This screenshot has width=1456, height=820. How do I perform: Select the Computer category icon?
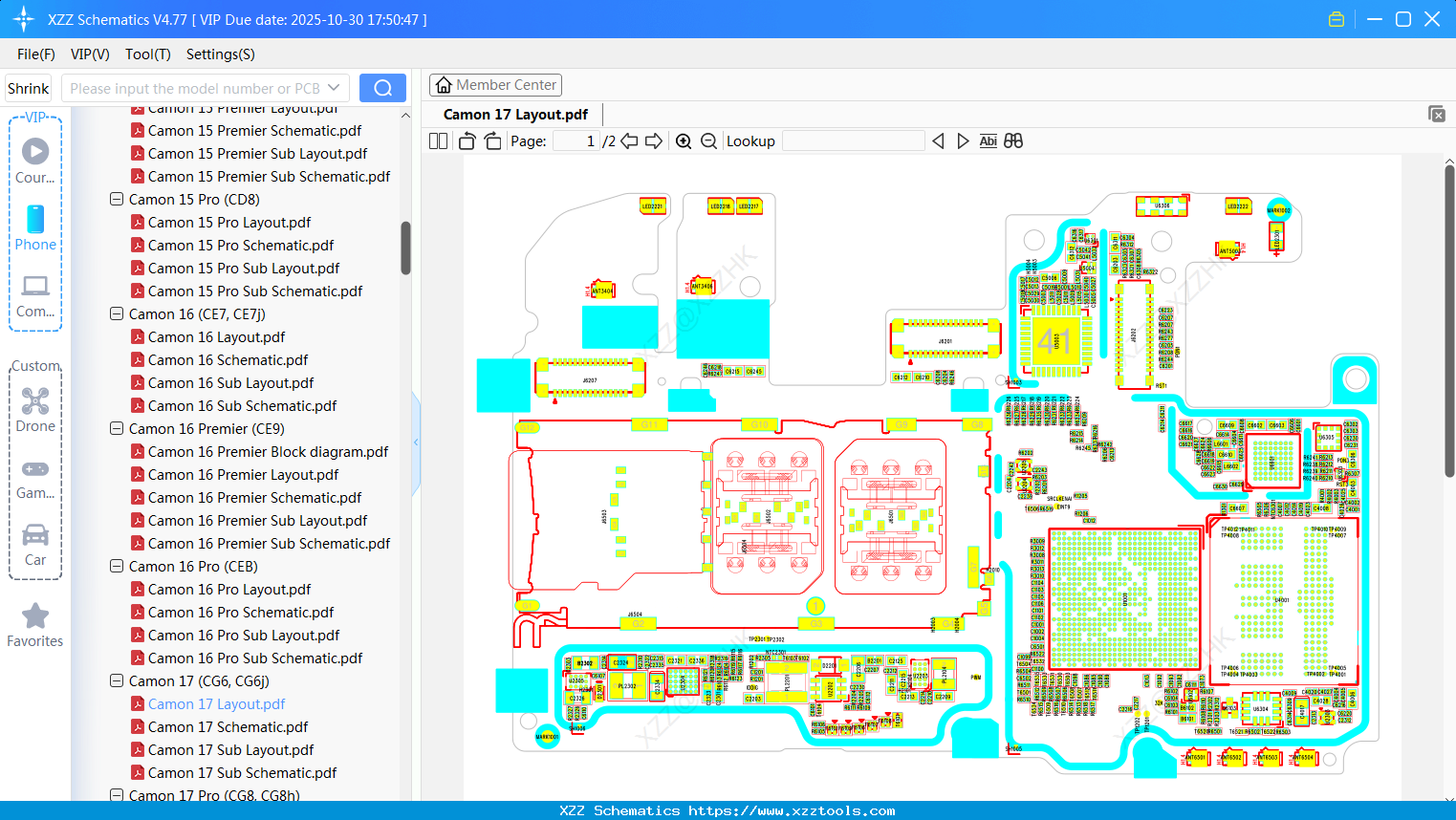pyautogui.click(x=35, y=295)
